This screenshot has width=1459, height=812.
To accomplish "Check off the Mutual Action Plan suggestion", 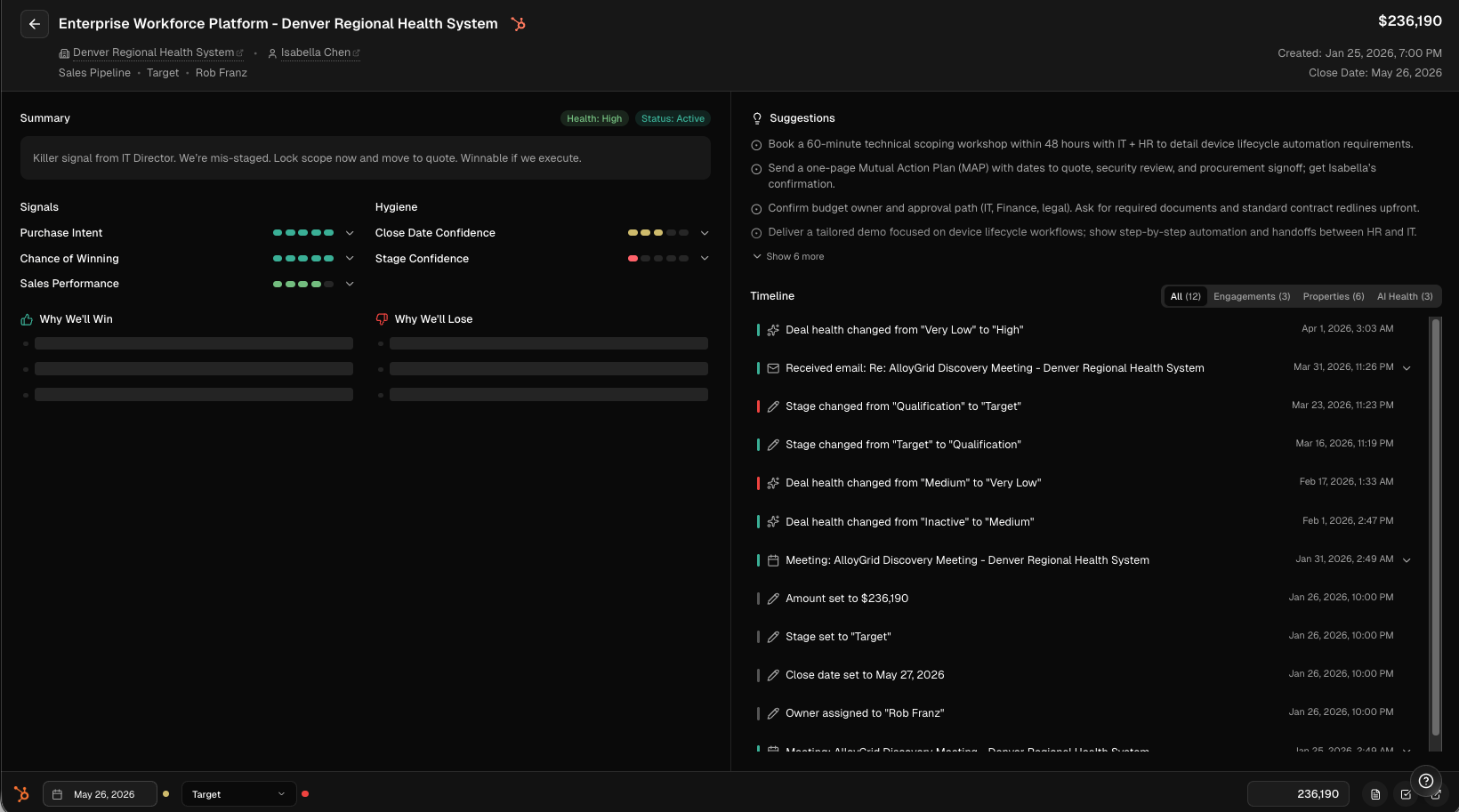I will [756, 169].
